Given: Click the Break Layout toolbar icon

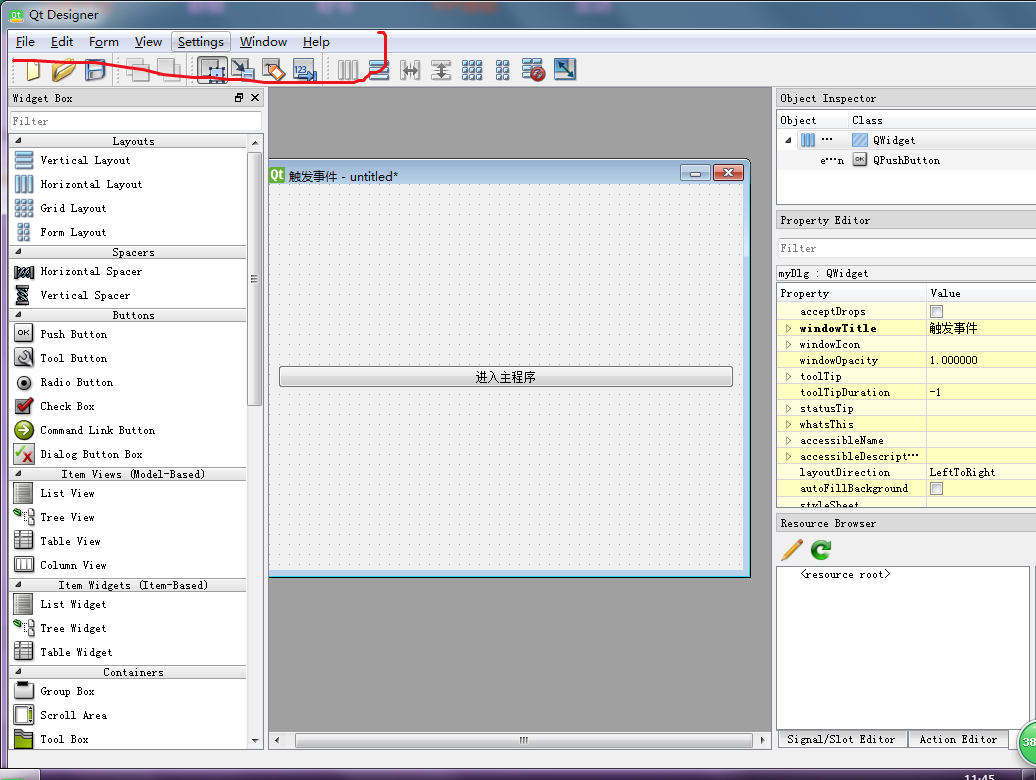Looking at the screenshot, I should point(534,70).
